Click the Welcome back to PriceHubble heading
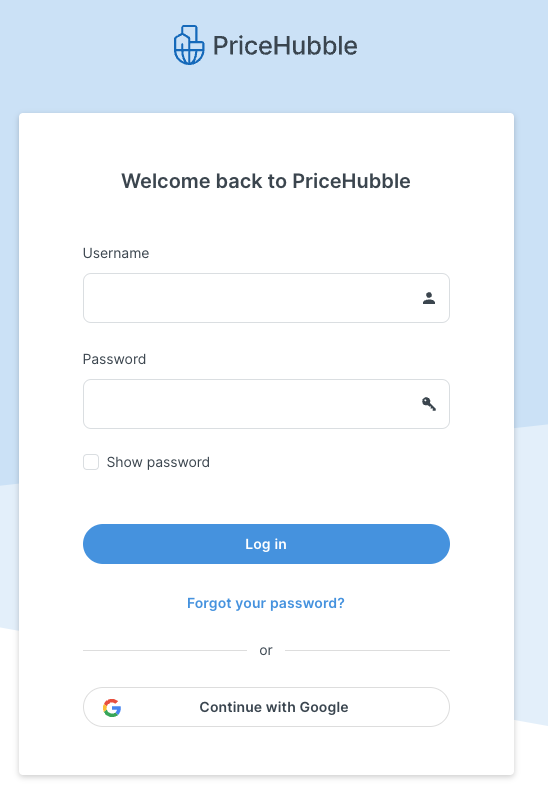 [266, 181]
